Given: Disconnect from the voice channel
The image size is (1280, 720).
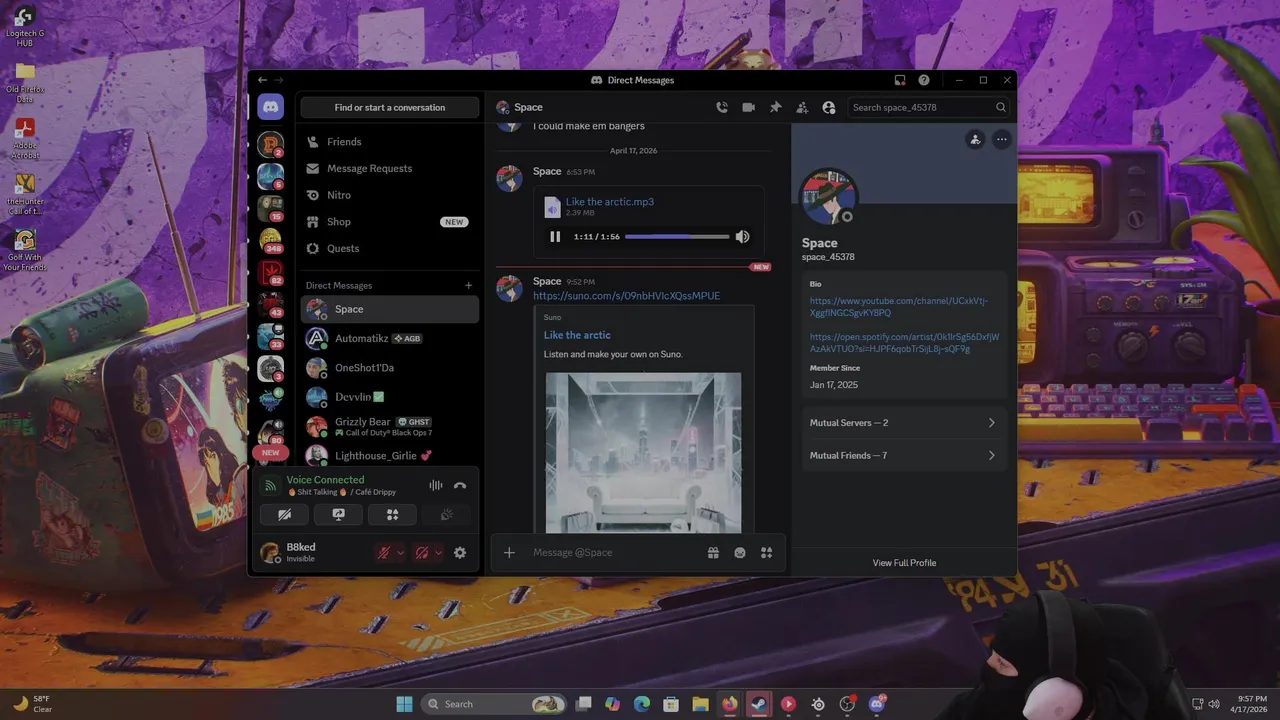Looking at the screenshot, I should [460, 485].
